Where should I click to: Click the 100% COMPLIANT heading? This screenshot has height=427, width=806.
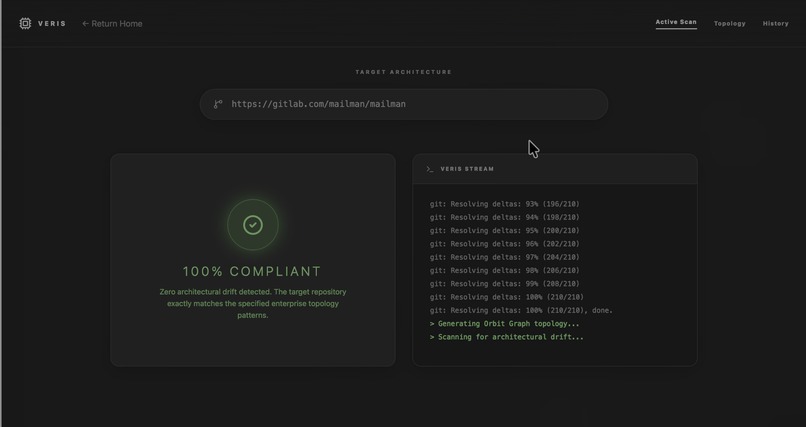[252, 271]
